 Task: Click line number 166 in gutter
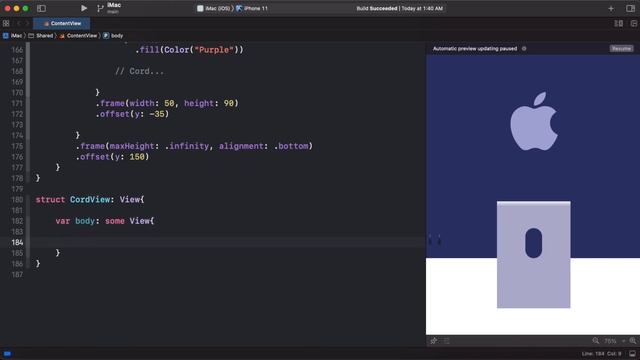[x=17, y=50]
